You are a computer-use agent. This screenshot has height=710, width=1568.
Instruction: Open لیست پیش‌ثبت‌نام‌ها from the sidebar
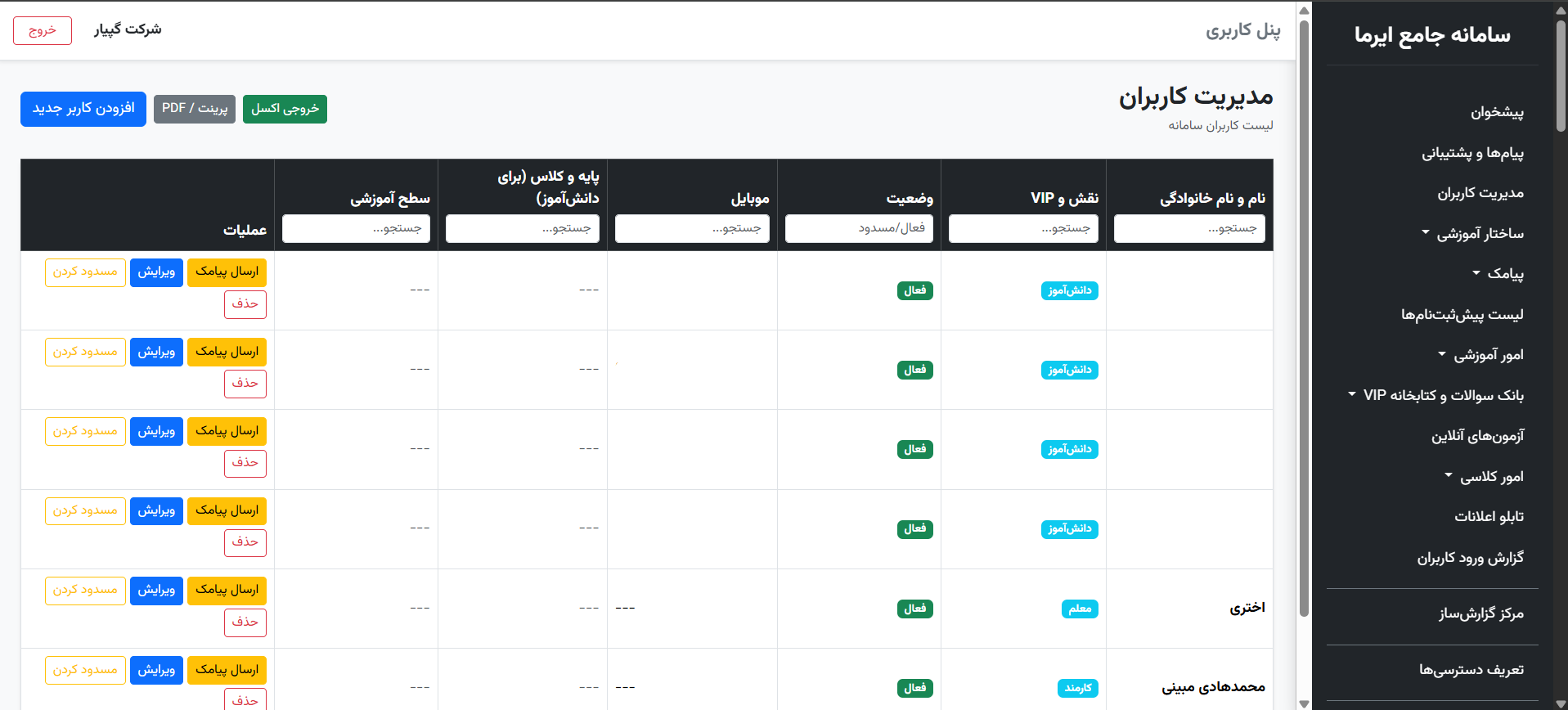tap(1462, 315)
